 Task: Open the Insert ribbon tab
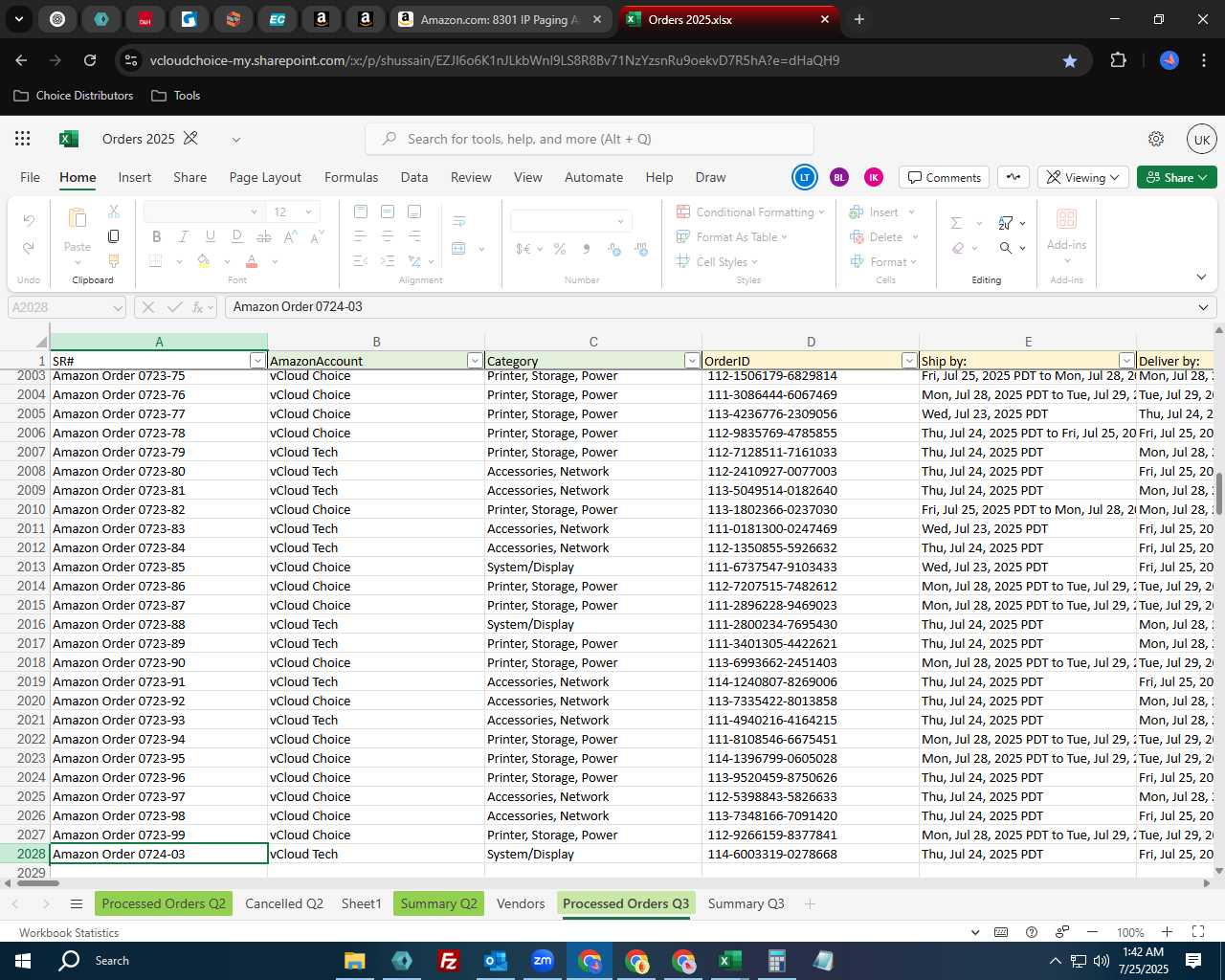tap(135, 177)
